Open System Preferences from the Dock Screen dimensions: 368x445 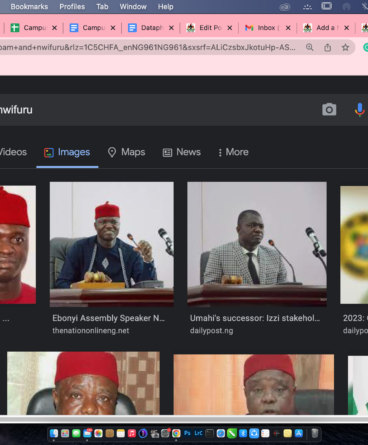point(165,433)
